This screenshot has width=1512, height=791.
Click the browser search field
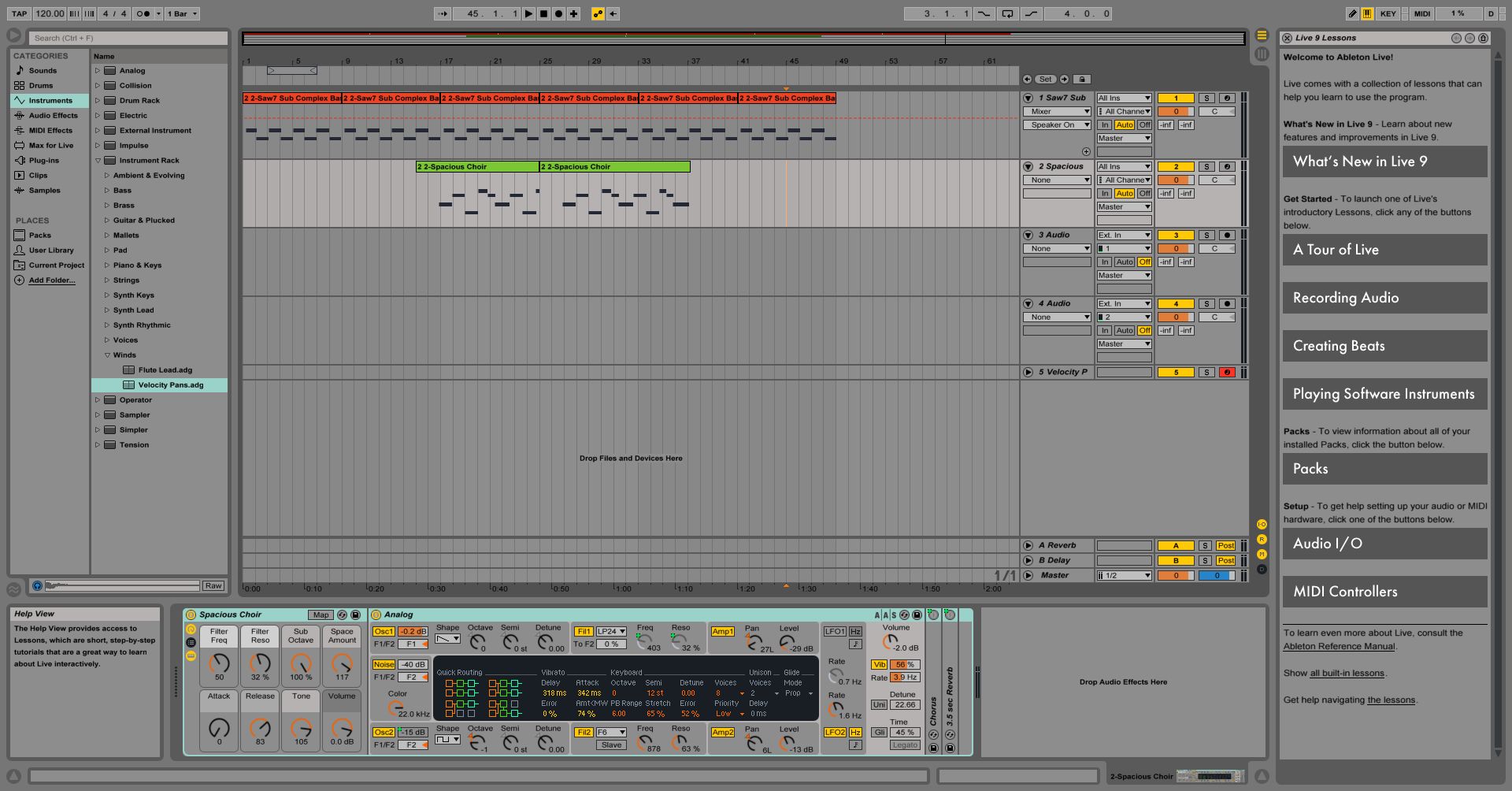(128, 38)
